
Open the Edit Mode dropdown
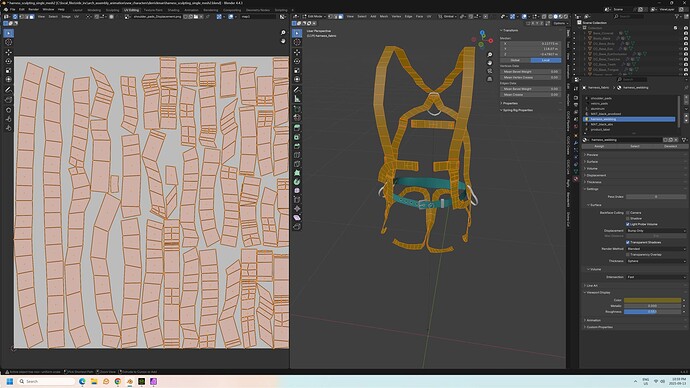point(314,16)
